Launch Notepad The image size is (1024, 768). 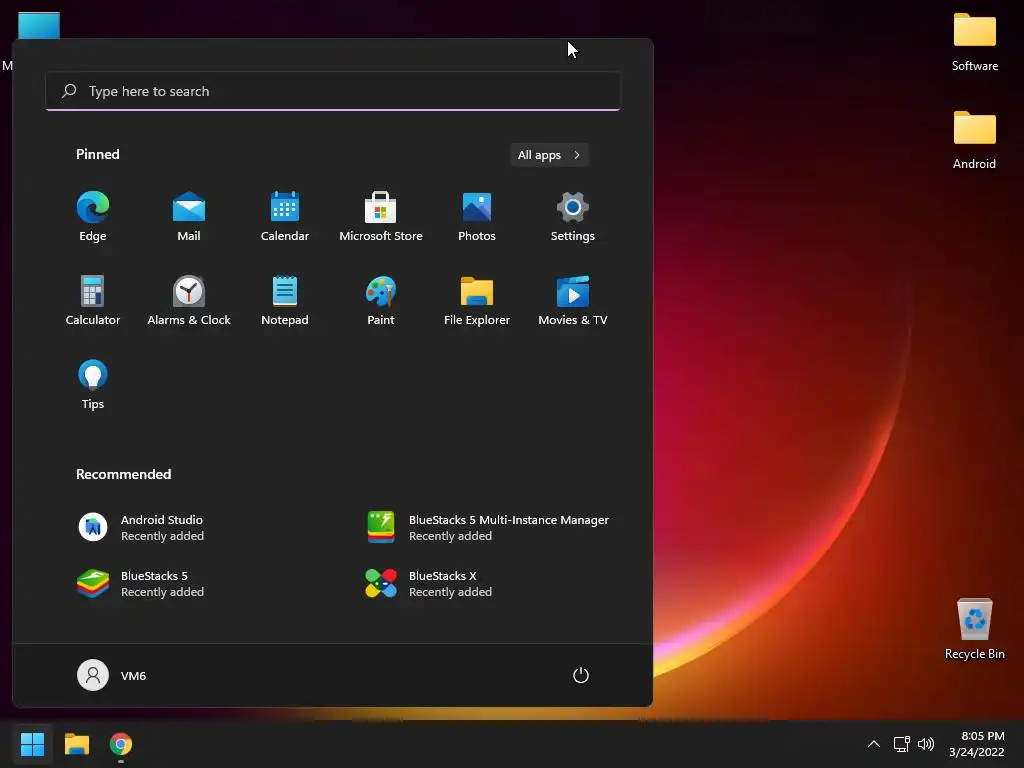pos(285,300)
